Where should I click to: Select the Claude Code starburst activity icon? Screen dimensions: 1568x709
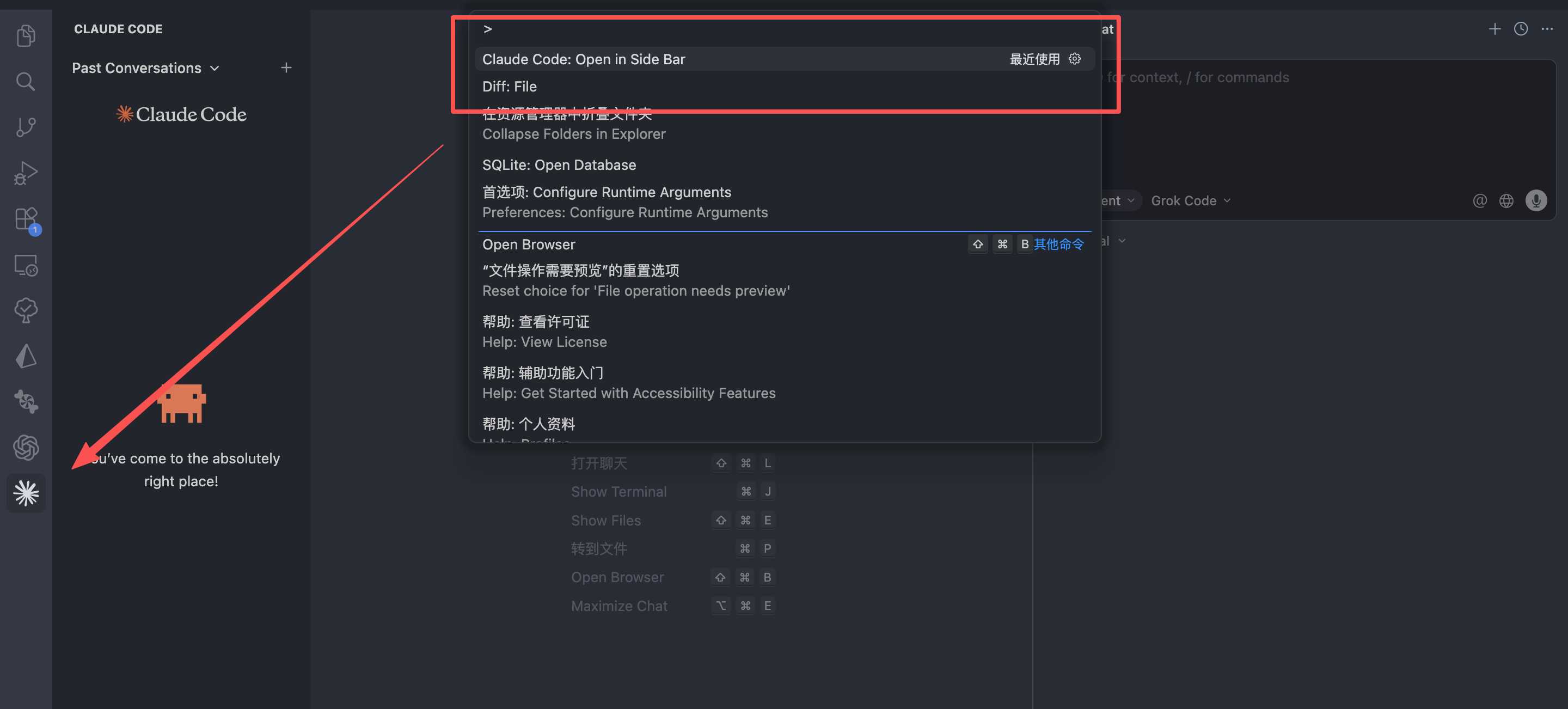[x=26, y=493]
